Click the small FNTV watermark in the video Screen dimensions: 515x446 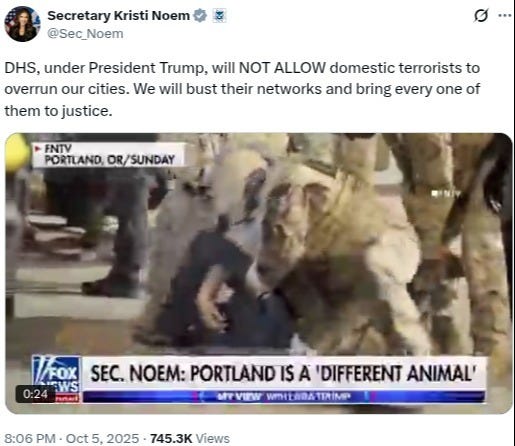pyautogui.click(x=446, y=193)
